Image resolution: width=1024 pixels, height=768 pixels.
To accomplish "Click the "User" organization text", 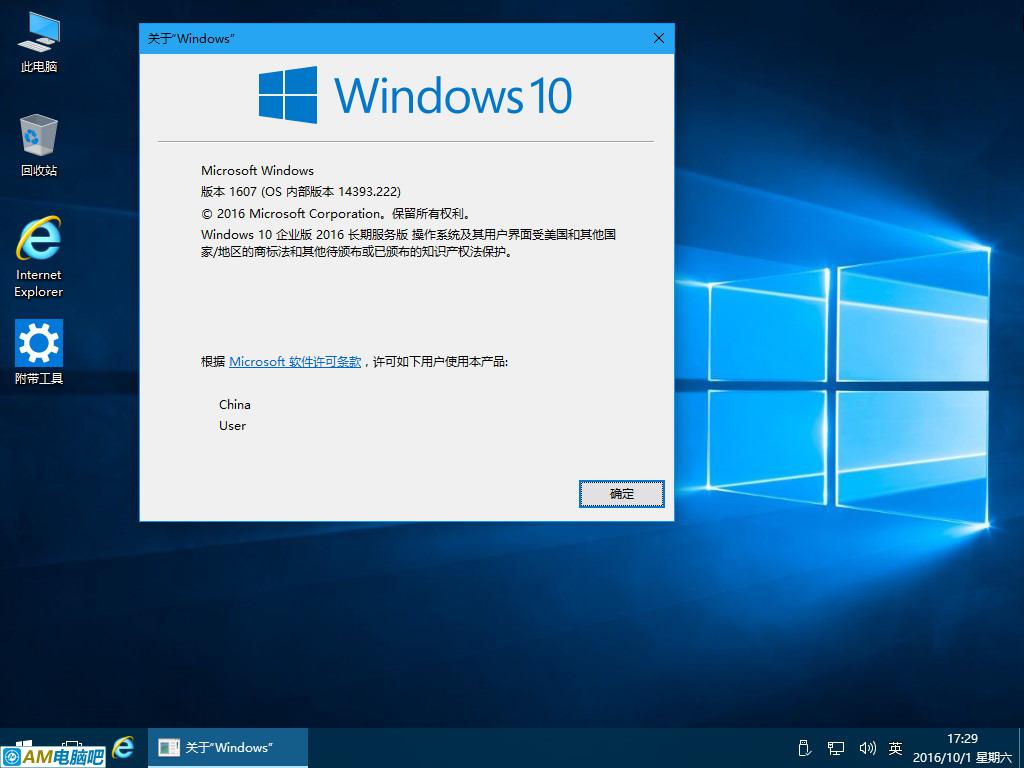I will click(232, 425).
